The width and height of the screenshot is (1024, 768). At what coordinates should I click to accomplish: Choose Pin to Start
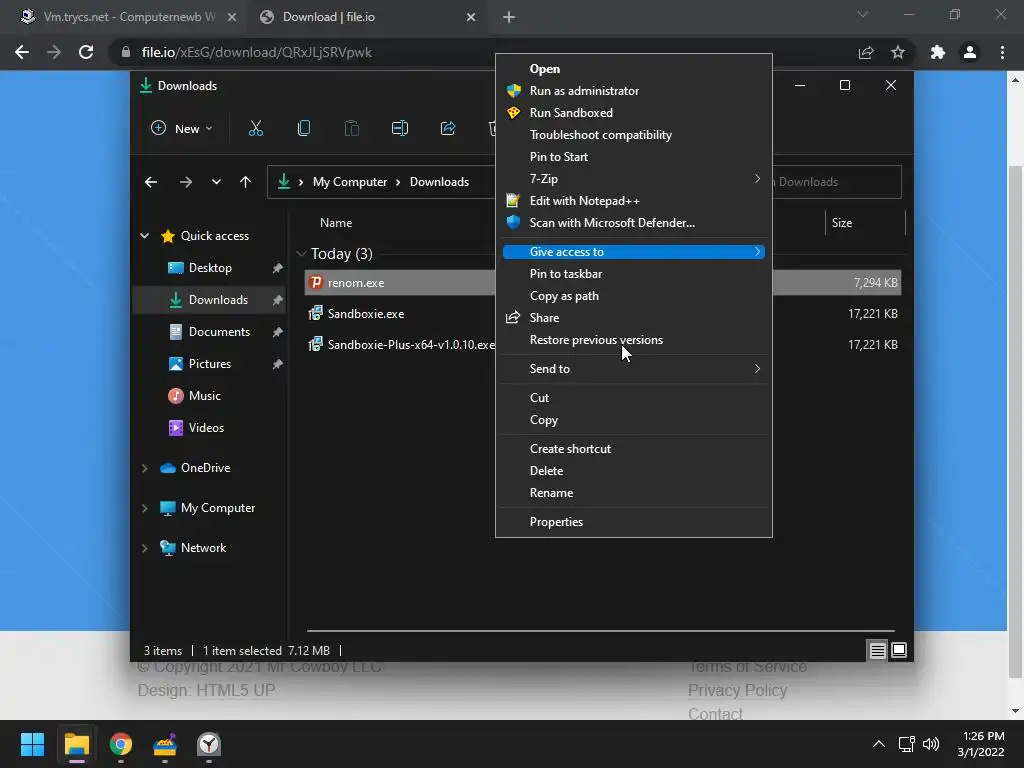[633, 157]
